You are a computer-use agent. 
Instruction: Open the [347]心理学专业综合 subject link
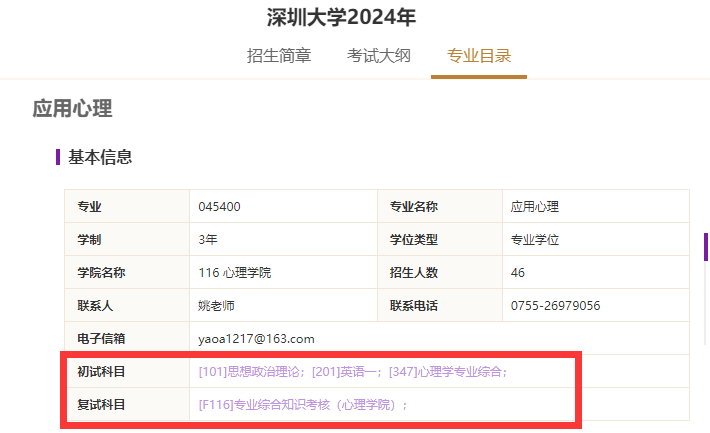[x=445, y=372]
